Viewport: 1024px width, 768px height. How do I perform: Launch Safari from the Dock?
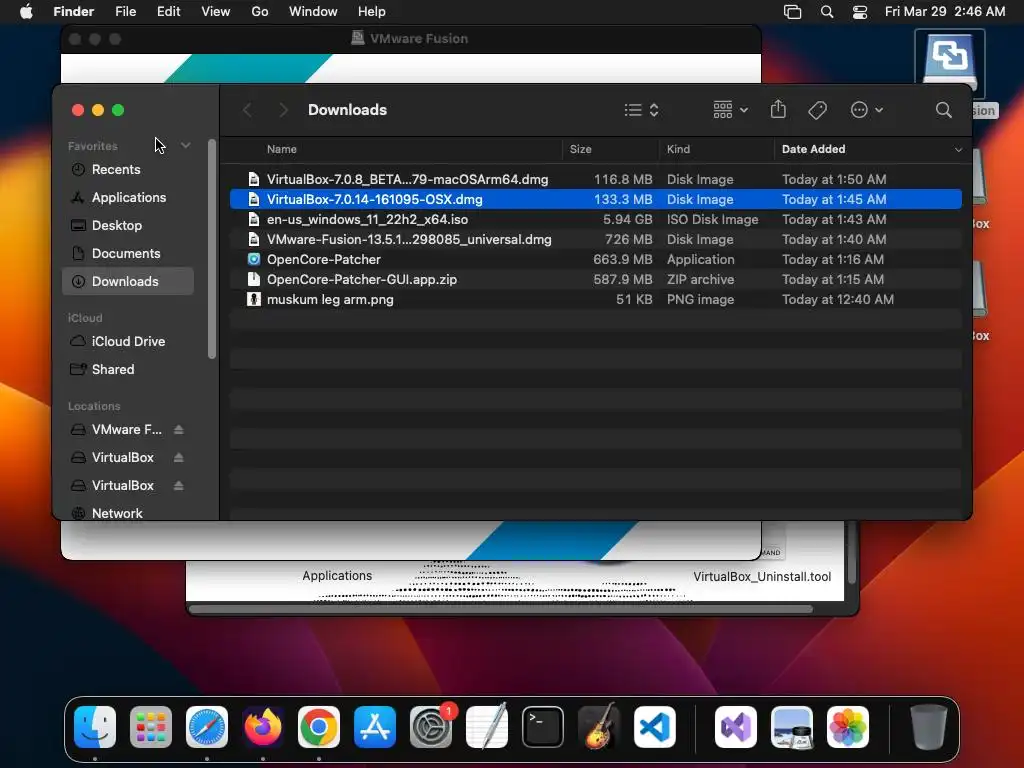click(207, 727)
